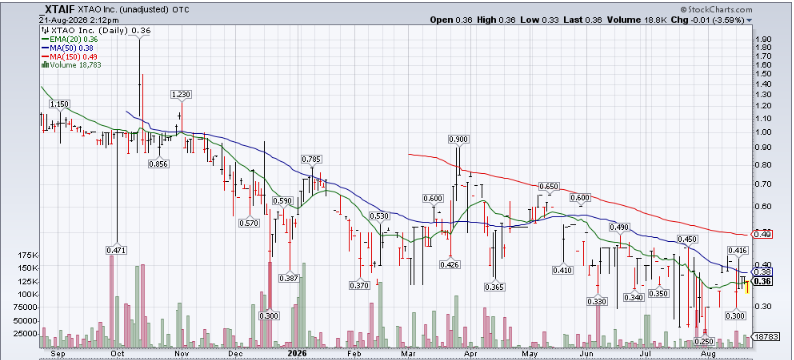The width and height of the screenshot is (794, 360).
Task: Click the red MA(150) line swatch in legend
Action: [x=44, y=56]
